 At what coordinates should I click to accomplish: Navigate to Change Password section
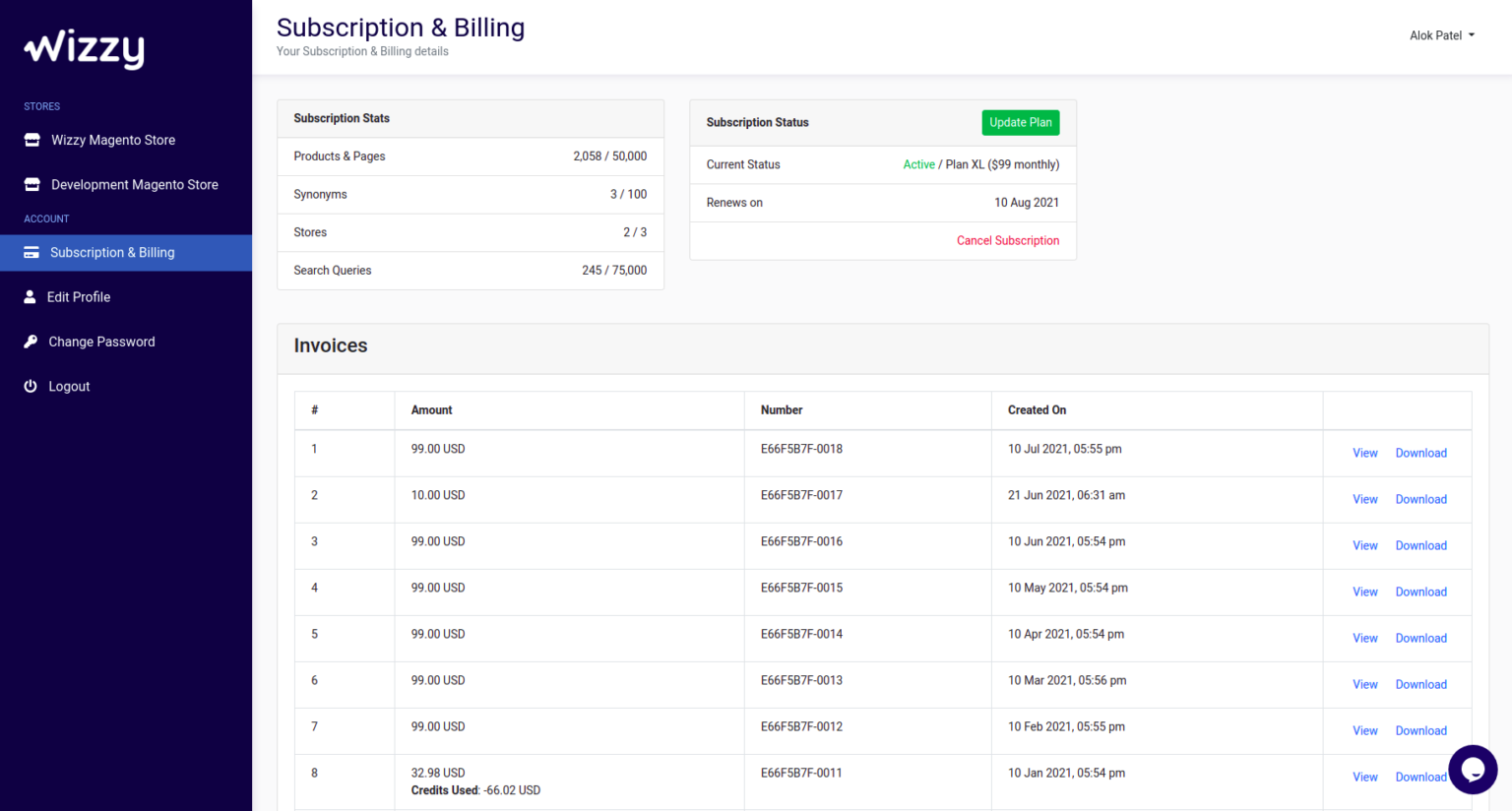(101, 342)
